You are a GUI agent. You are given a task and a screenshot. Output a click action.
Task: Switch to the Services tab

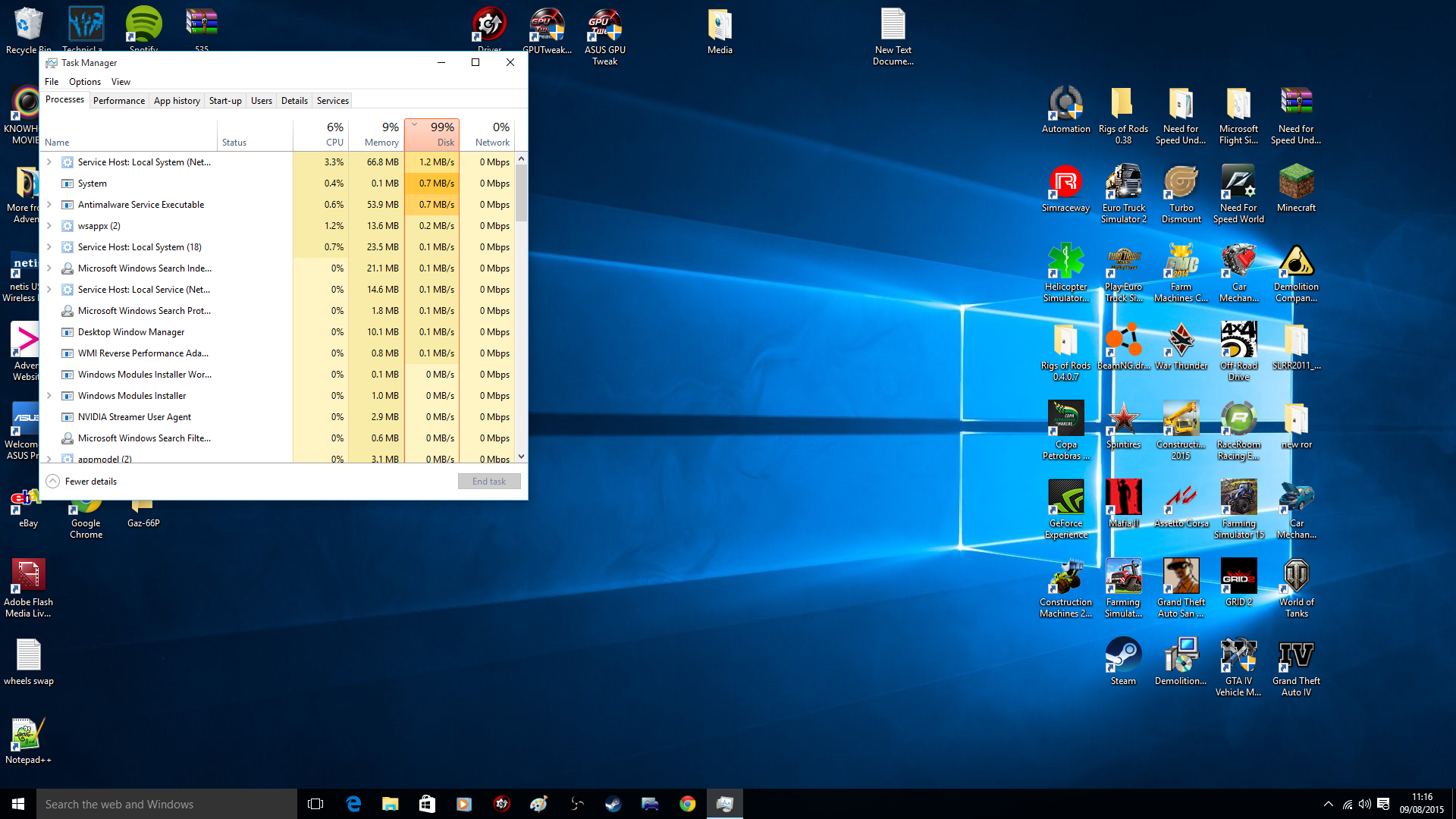333,101
